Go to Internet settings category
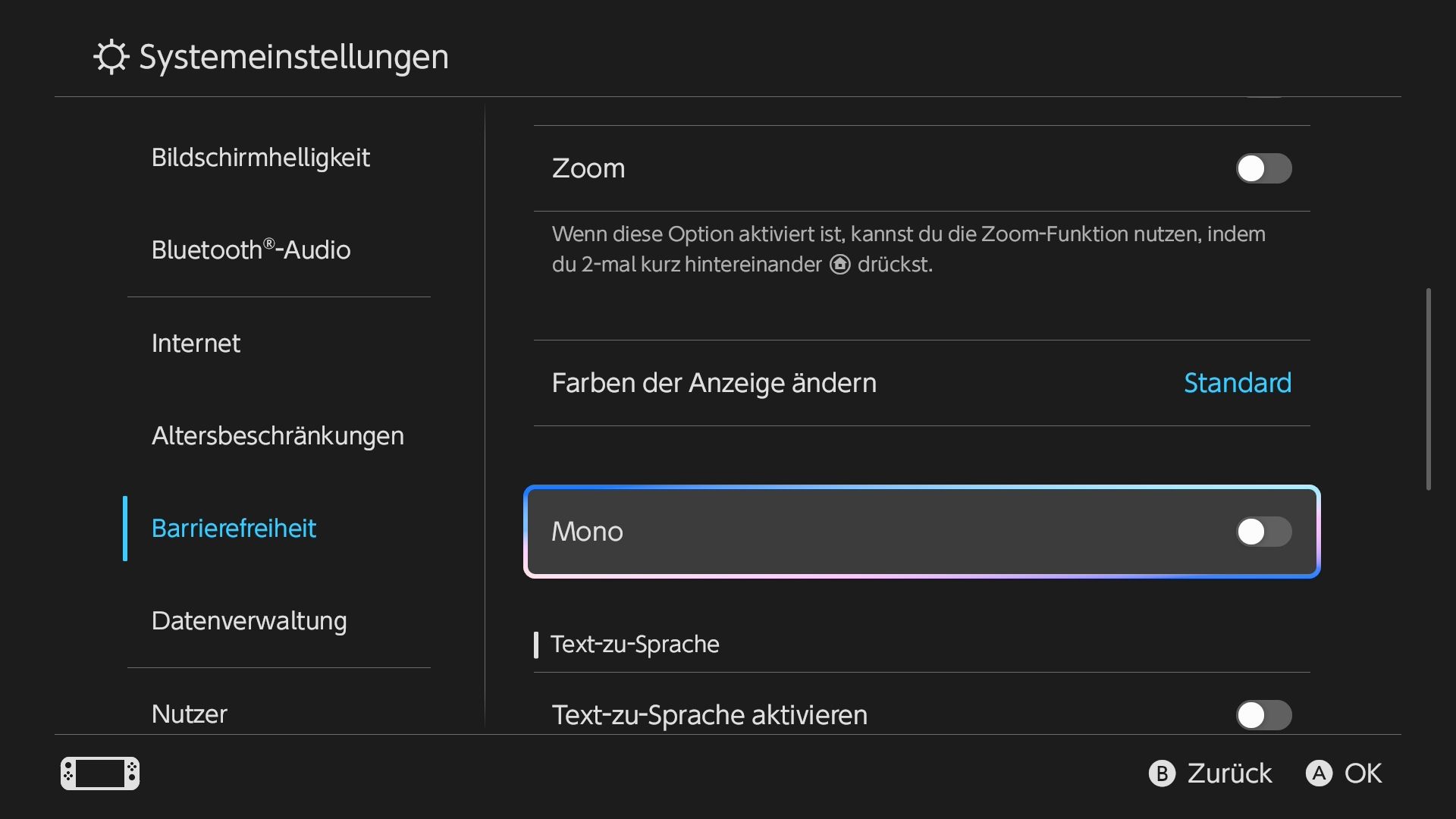 196,344
